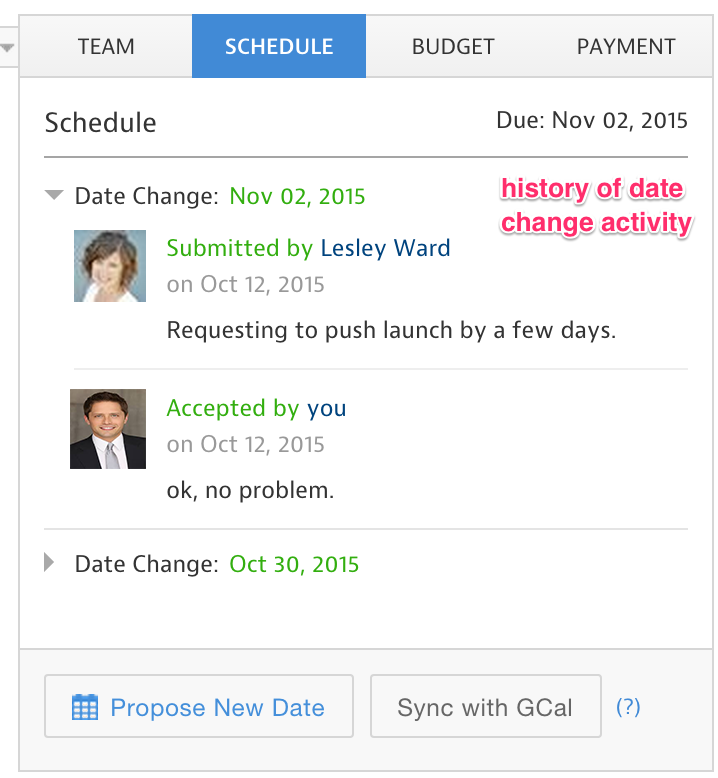Switch to the TEAM tab

(x=106, y=47)
